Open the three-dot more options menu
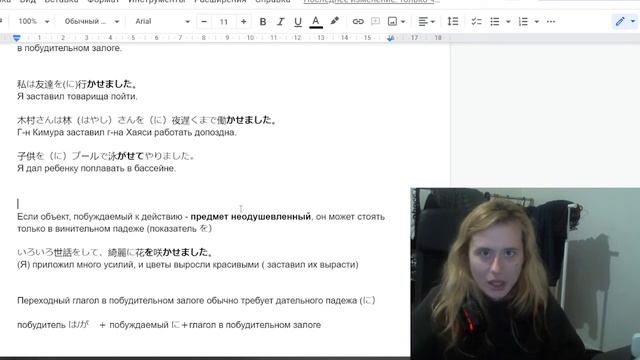 click(551, 22)
